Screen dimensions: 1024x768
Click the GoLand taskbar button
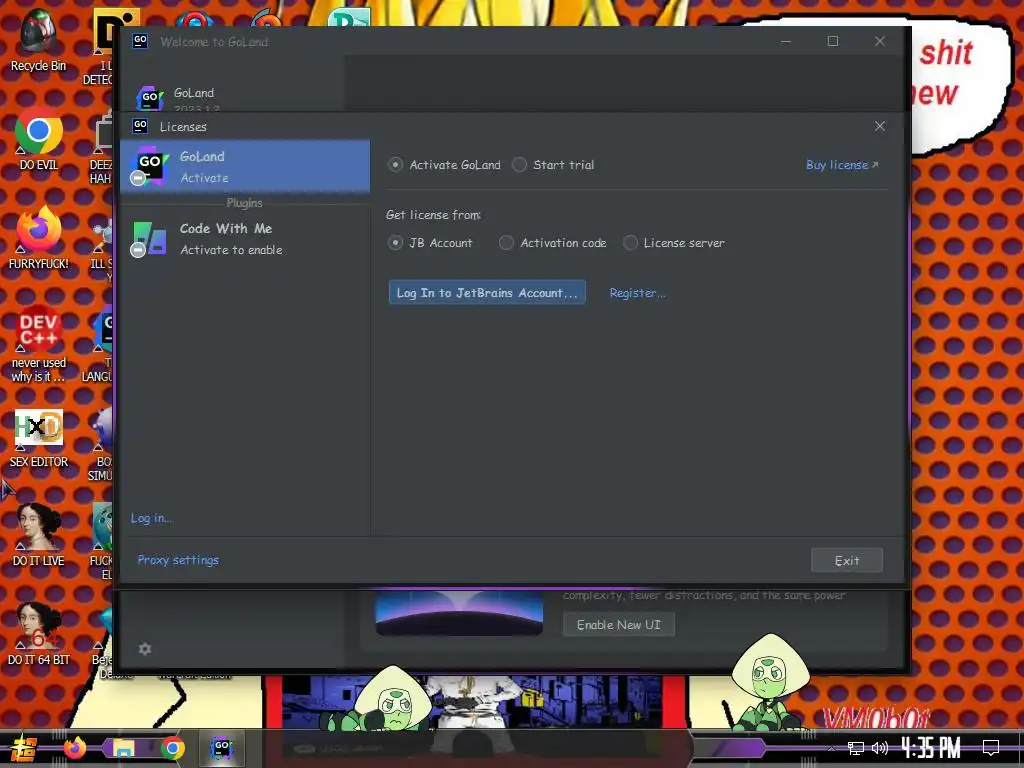pos(221,748)
